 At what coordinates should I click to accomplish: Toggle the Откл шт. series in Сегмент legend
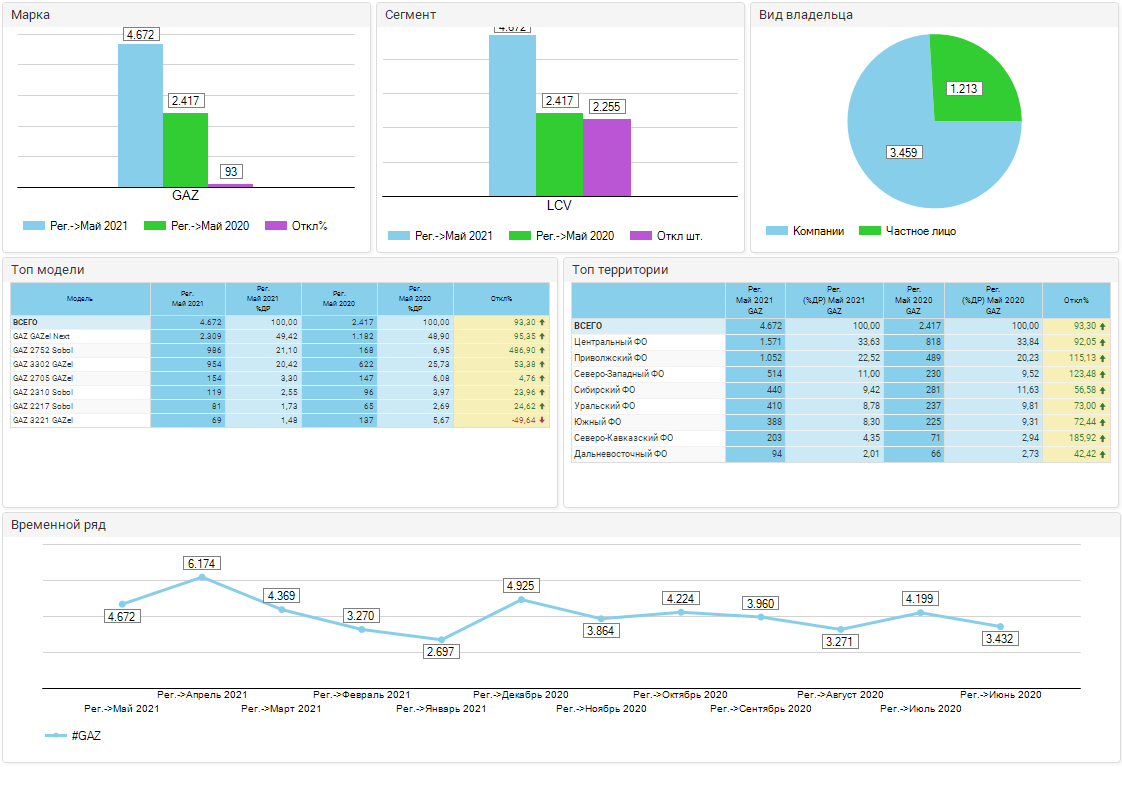[x=667, y=236]
